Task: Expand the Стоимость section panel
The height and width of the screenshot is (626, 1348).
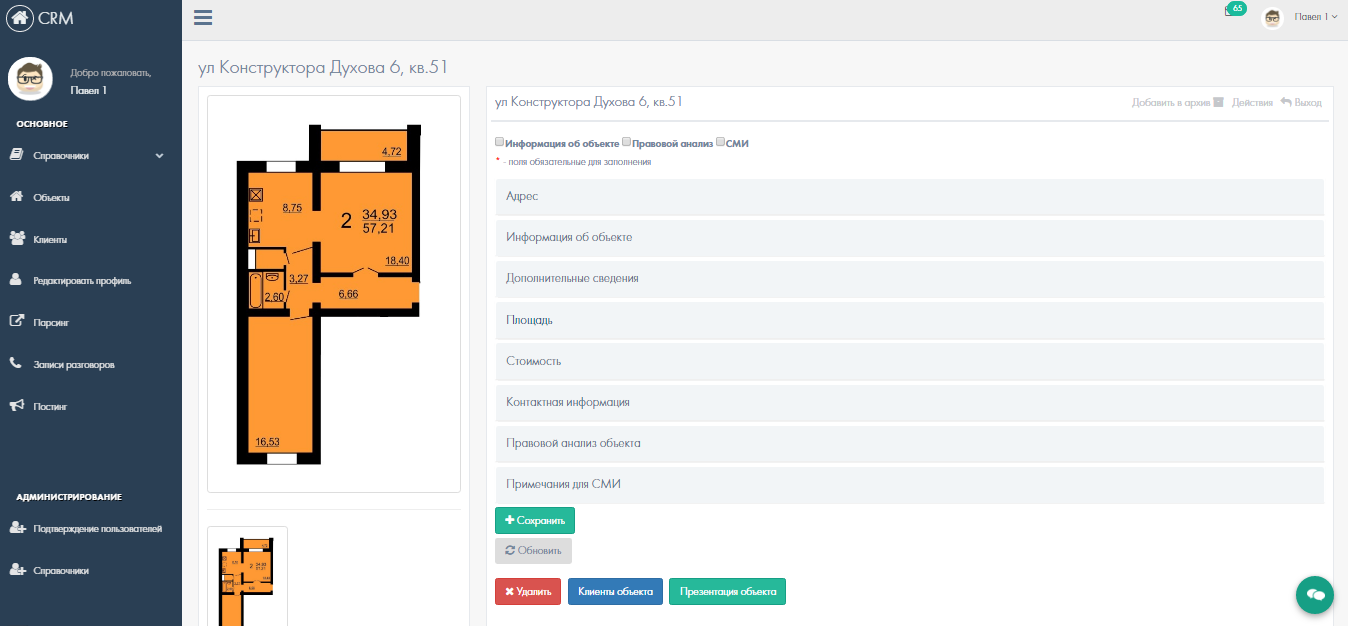Action: tap(909, 361)
